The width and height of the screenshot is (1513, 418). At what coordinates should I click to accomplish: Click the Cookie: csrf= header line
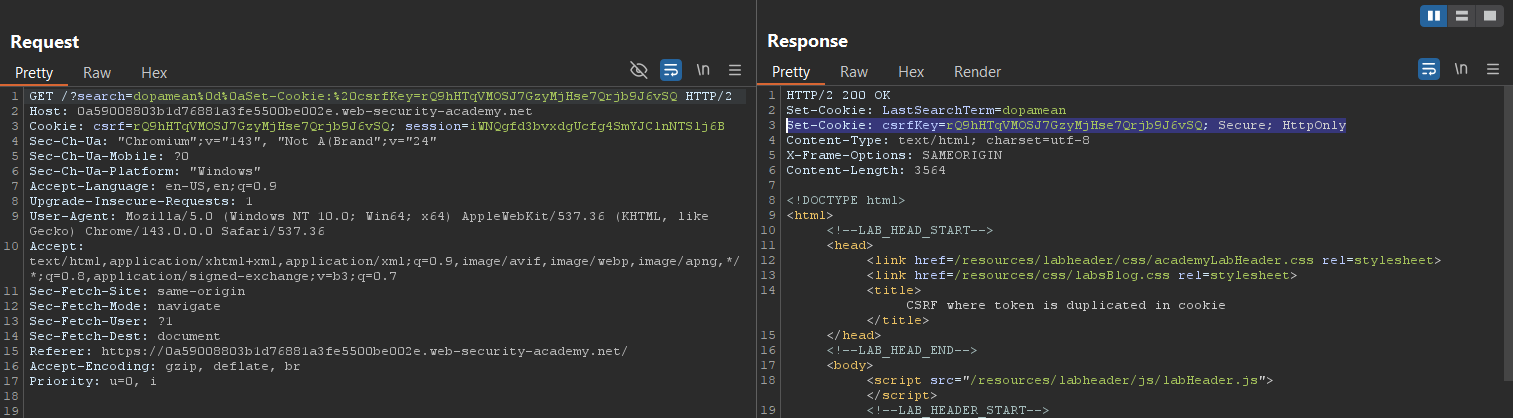point(376,126)
